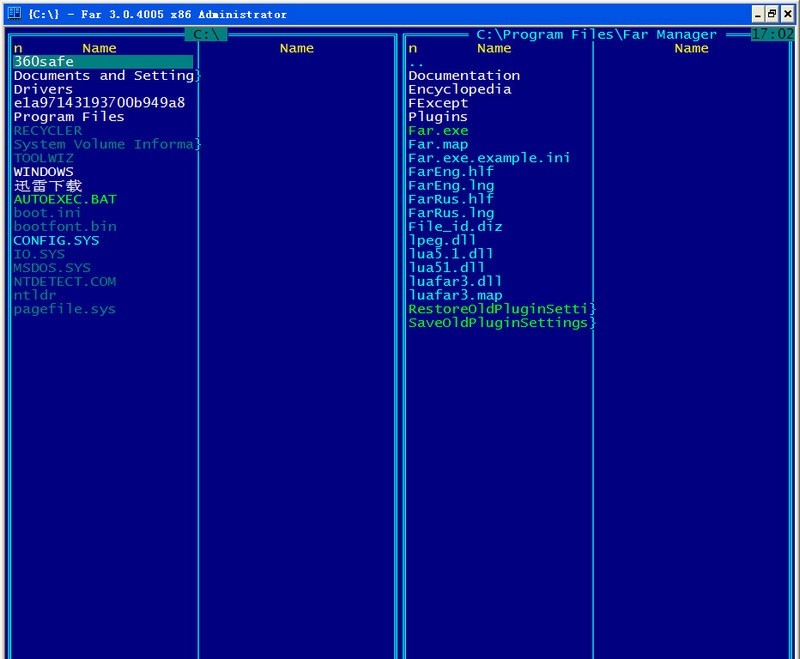This screenshot has height=659, width=800.
Task: Select bootfont.bin file
Action: [65, 227]
